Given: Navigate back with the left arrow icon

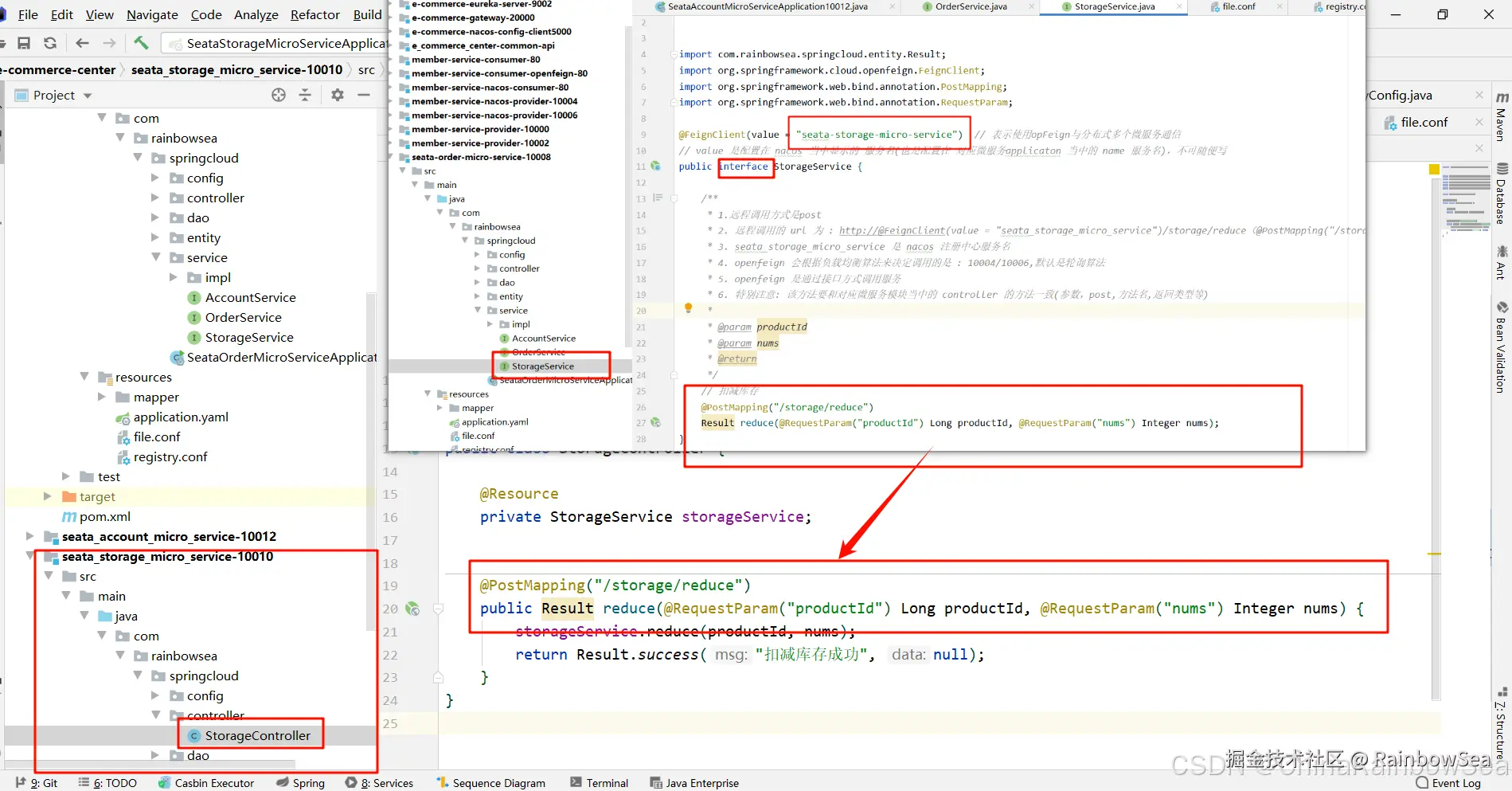Looking at the screenshot, I should pyautogui.click(x=82, y=43).
